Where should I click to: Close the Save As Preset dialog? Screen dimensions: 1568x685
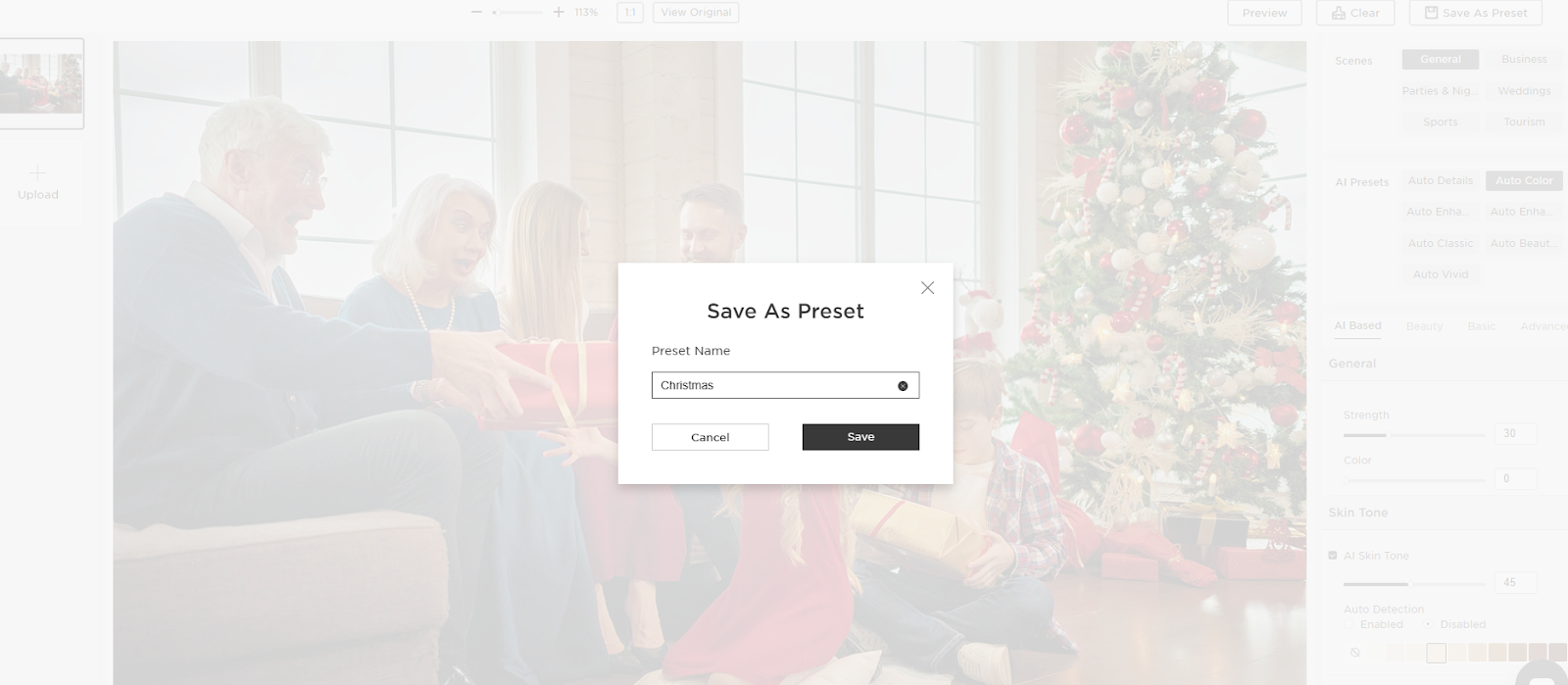pyautogui.click(x=927, y=287)
